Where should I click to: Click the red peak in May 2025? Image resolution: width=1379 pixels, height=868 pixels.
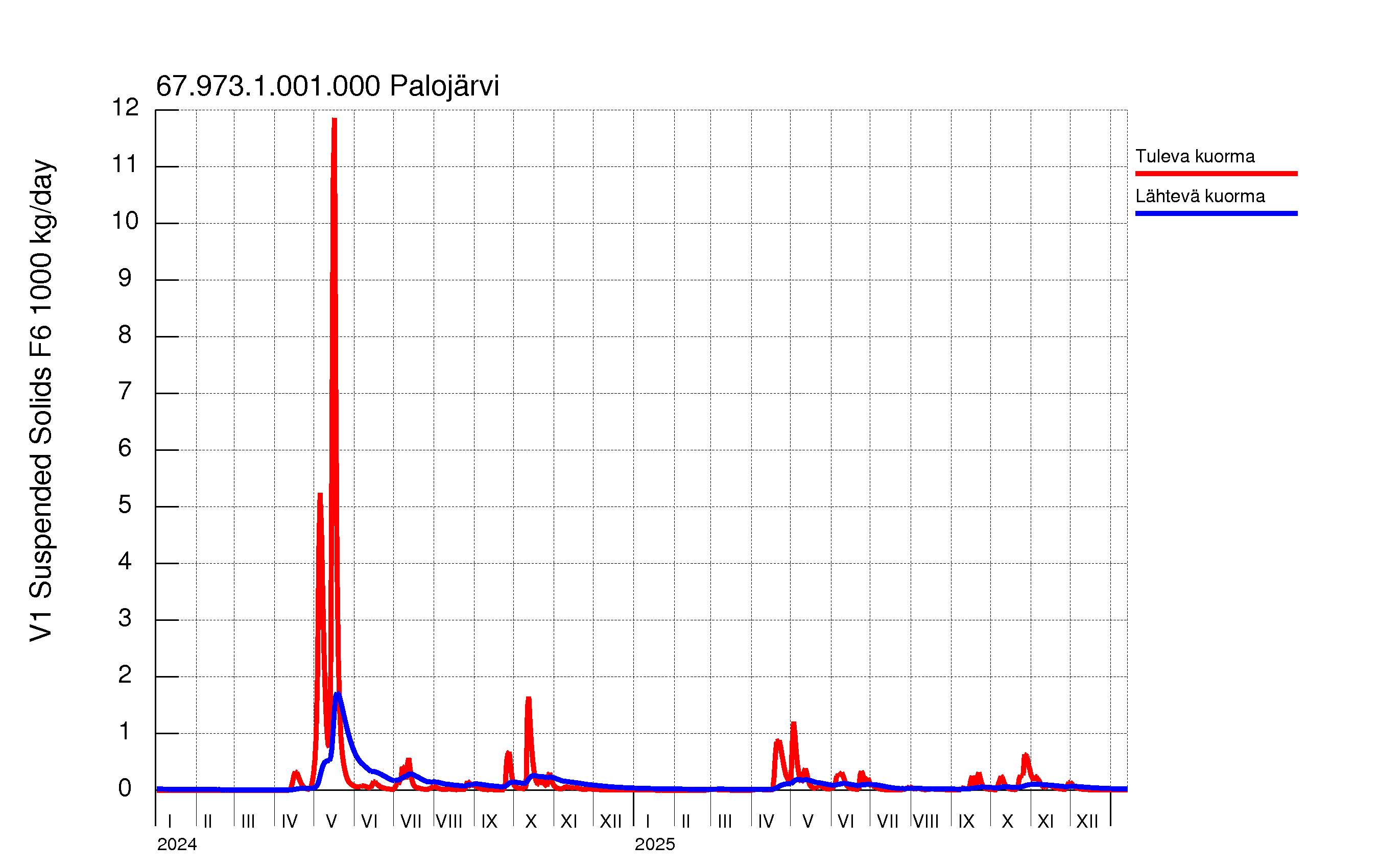pos(794,725)
